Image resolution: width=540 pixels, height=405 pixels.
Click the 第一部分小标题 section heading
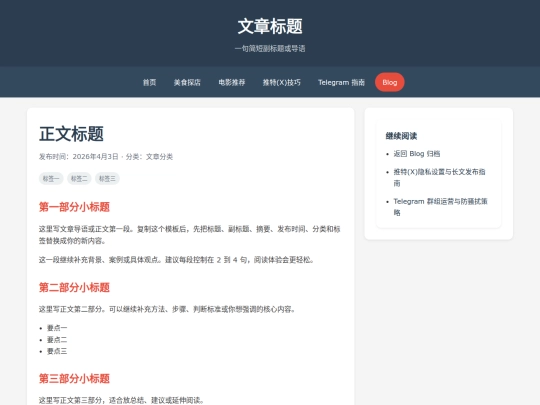click(74, 207)
